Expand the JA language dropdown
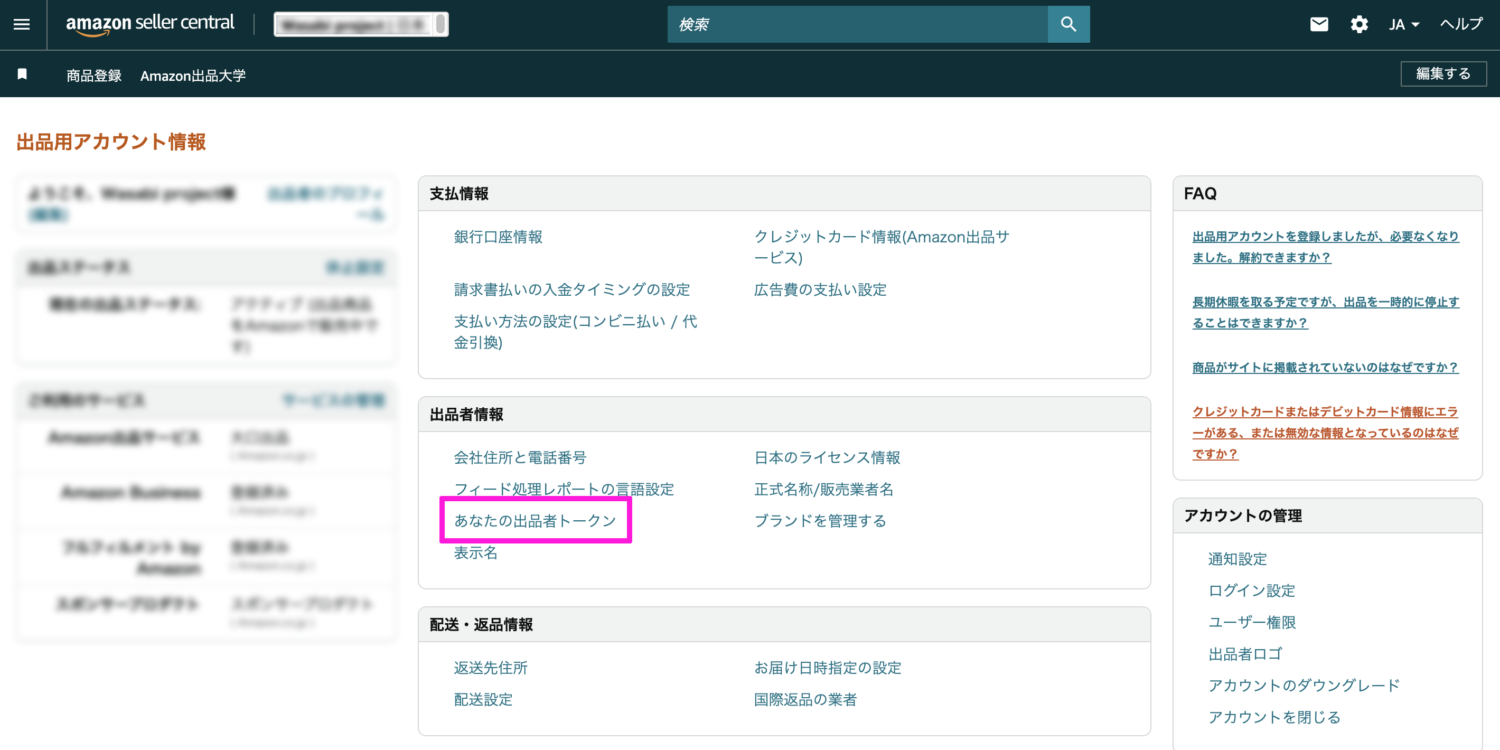Screen dimensions: 1500x750 [1404, 24]
